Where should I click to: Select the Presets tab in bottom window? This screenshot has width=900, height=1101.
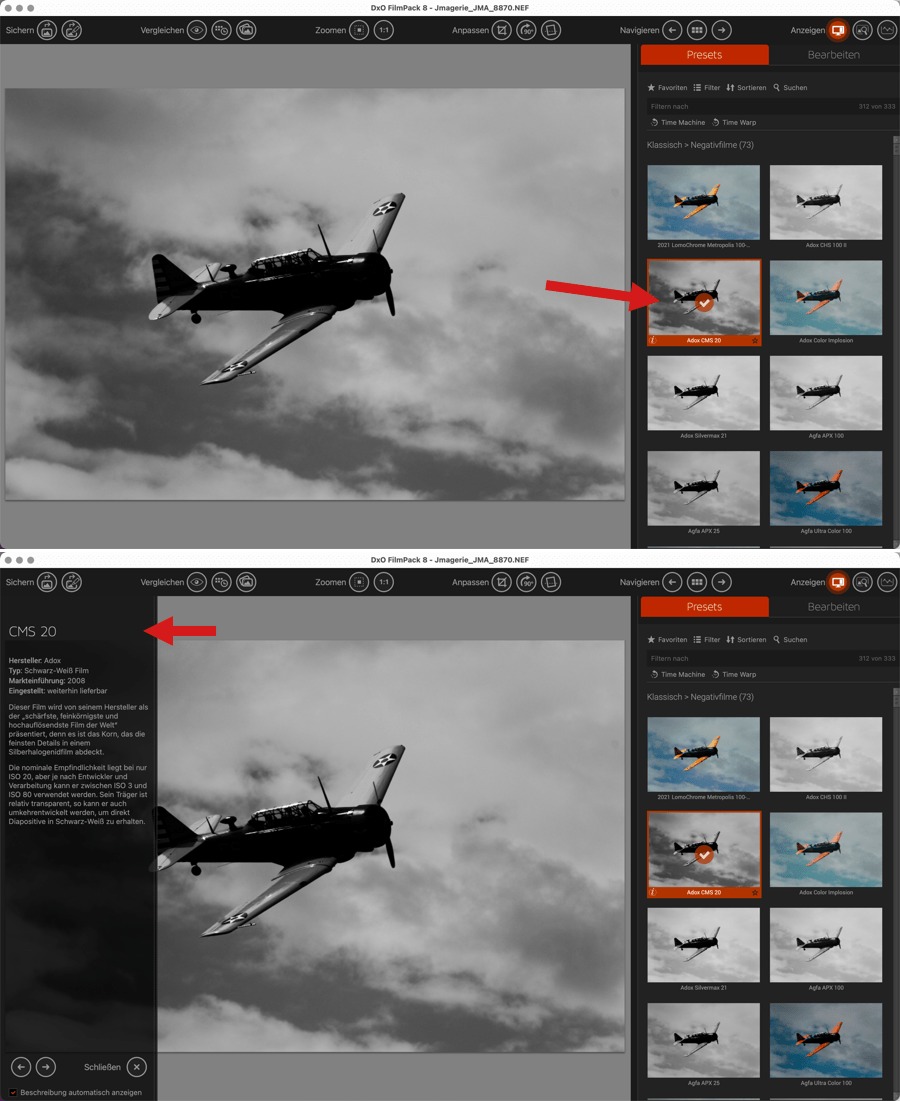(704, 607)
